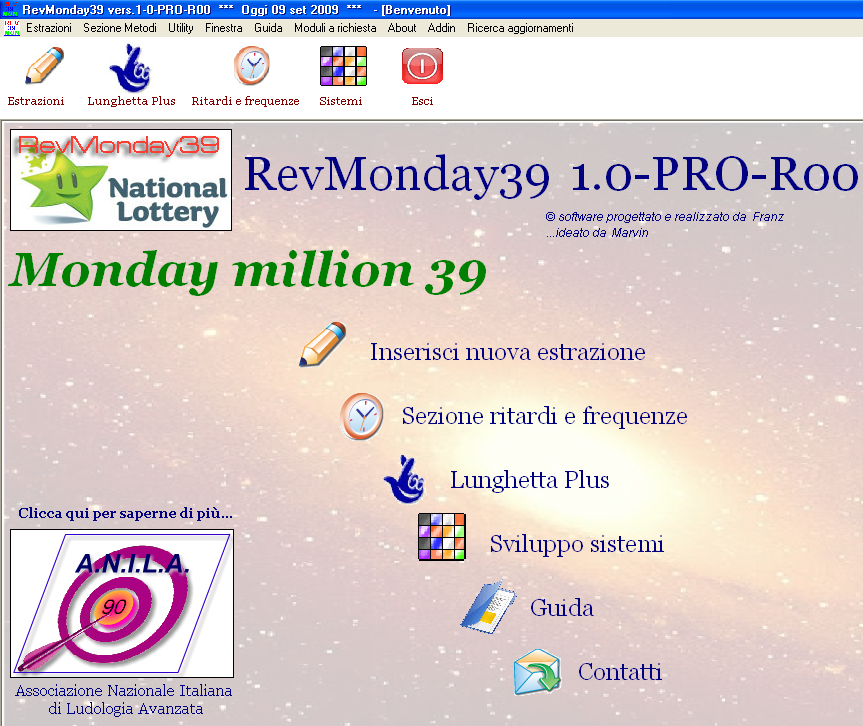This screenshot has height=726, width=863.
Task: Click the A.N.I.L.A. target logo image
Action: click(122, 603)
